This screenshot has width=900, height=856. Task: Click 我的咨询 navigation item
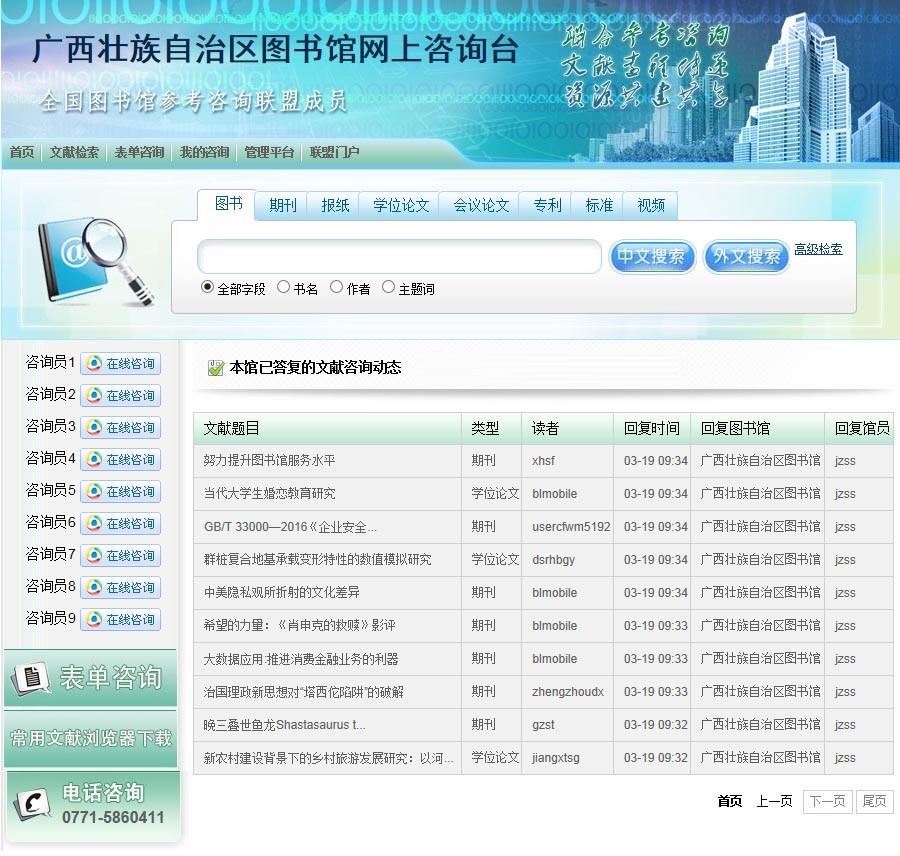[204, 152]
